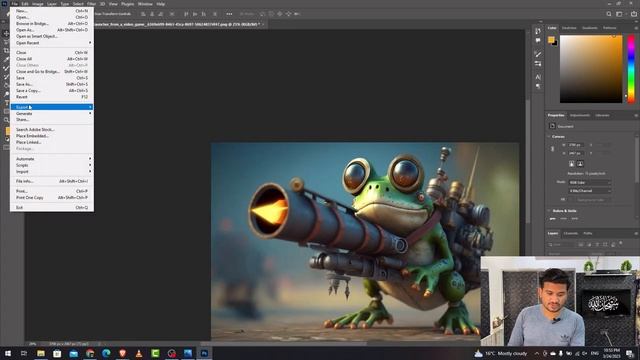Open the Paragraph panel icon in dock
The height and width of the screenshot is (360, 640).
tap(538, 87)
